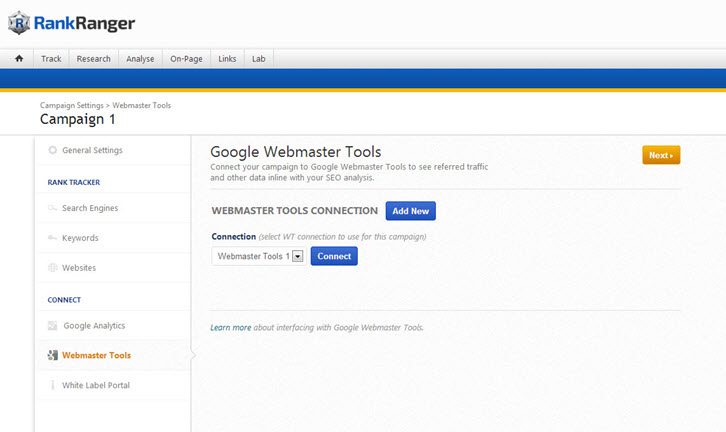Click the orange Next button
726x432 pixels.
point(661,155)
